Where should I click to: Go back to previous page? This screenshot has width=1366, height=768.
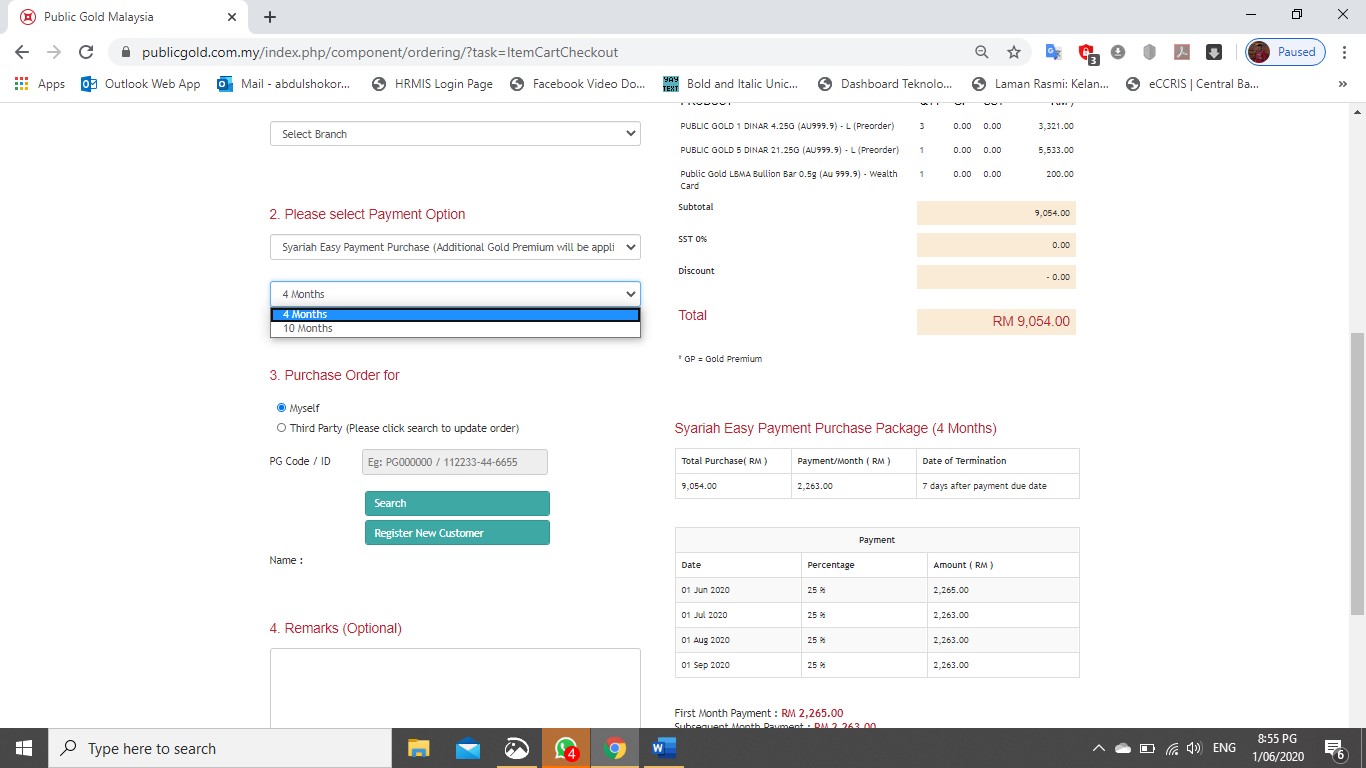click(22, 52)
